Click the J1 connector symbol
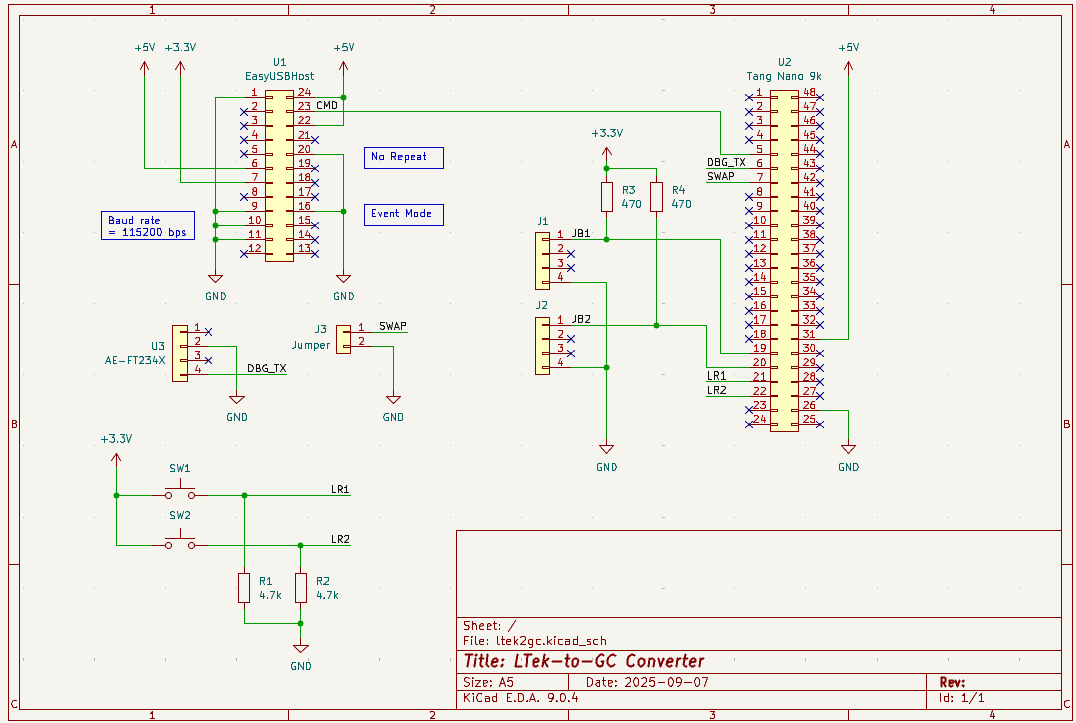The height and width of the screenshot is (723, 1076). [542, 254]
